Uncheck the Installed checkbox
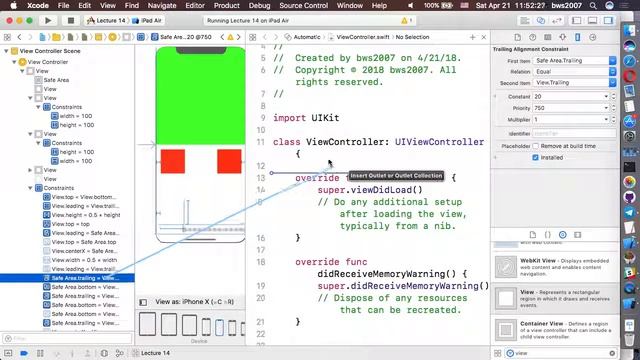 click(536, 158)
